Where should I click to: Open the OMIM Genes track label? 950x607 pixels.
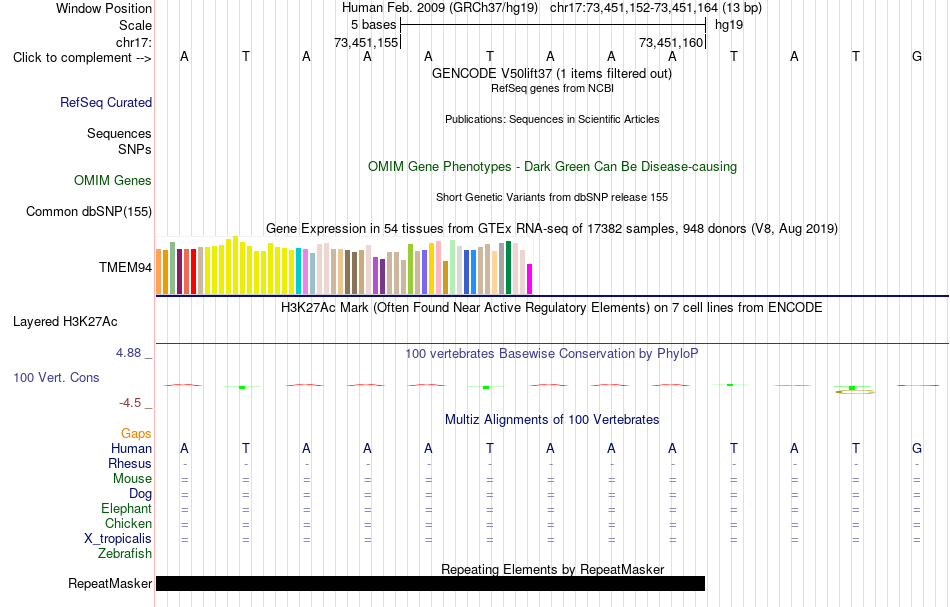coord(113,181)
